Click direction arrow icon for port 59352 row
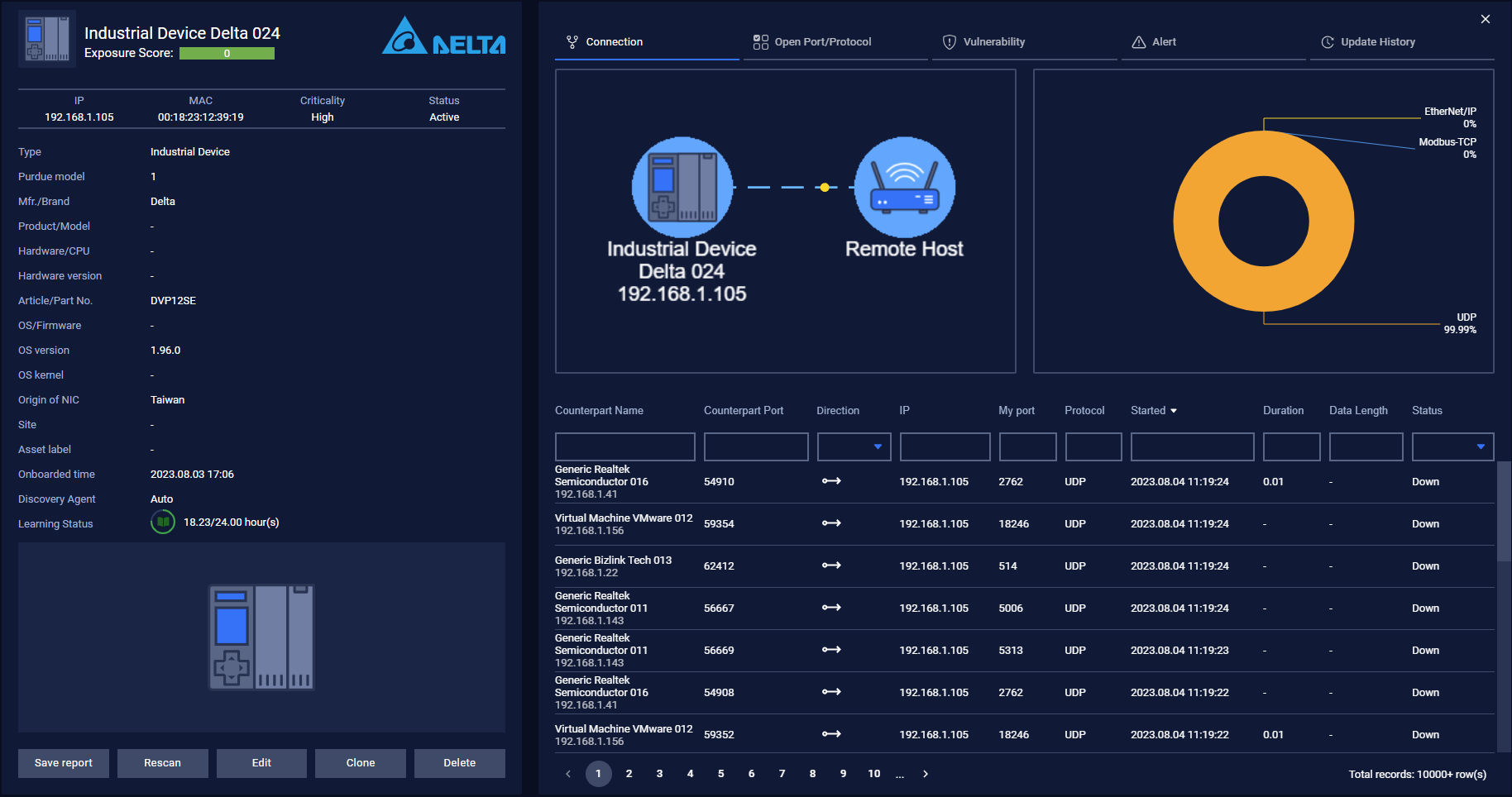 point(831,734)
